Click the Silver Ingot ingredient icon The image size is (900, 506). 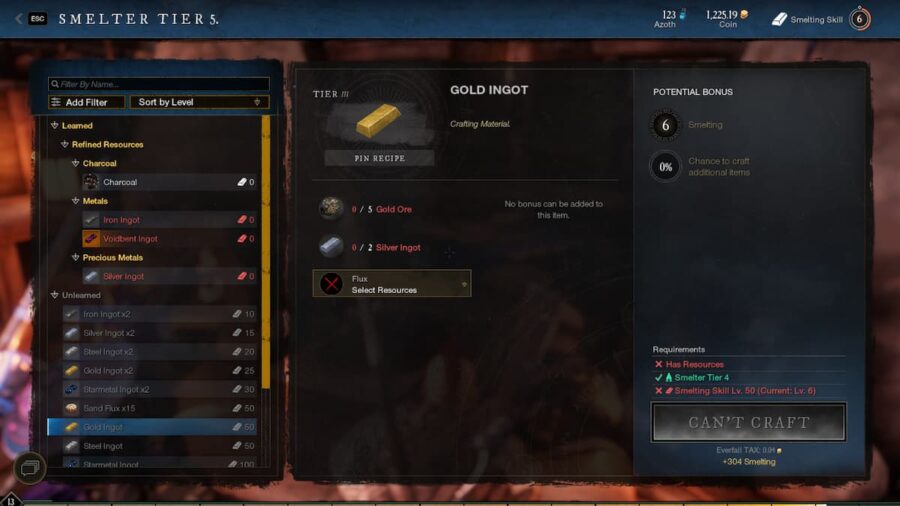click(x=331, y=247)
